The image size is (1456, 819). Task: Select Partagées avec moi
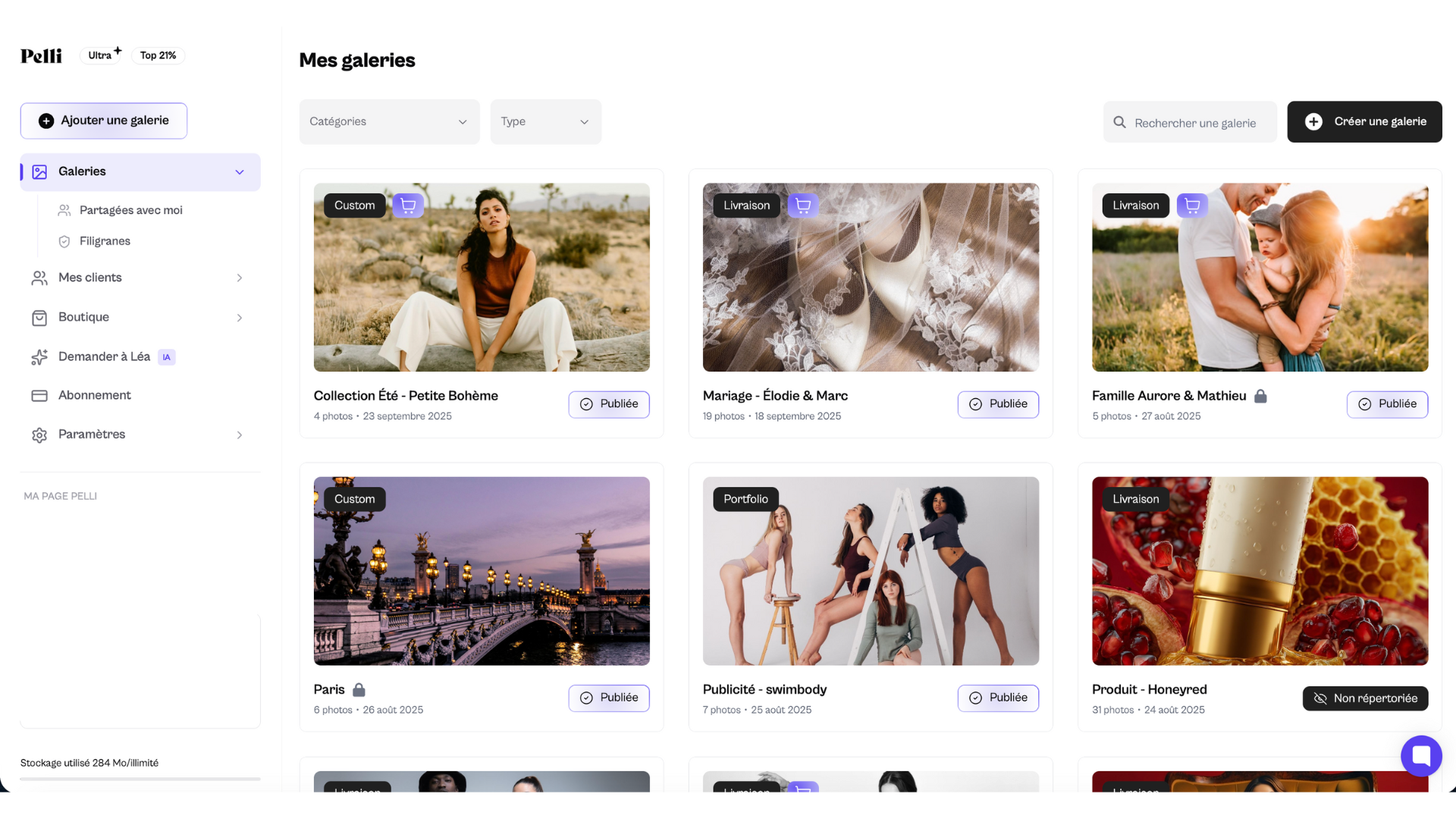point(131,210)
